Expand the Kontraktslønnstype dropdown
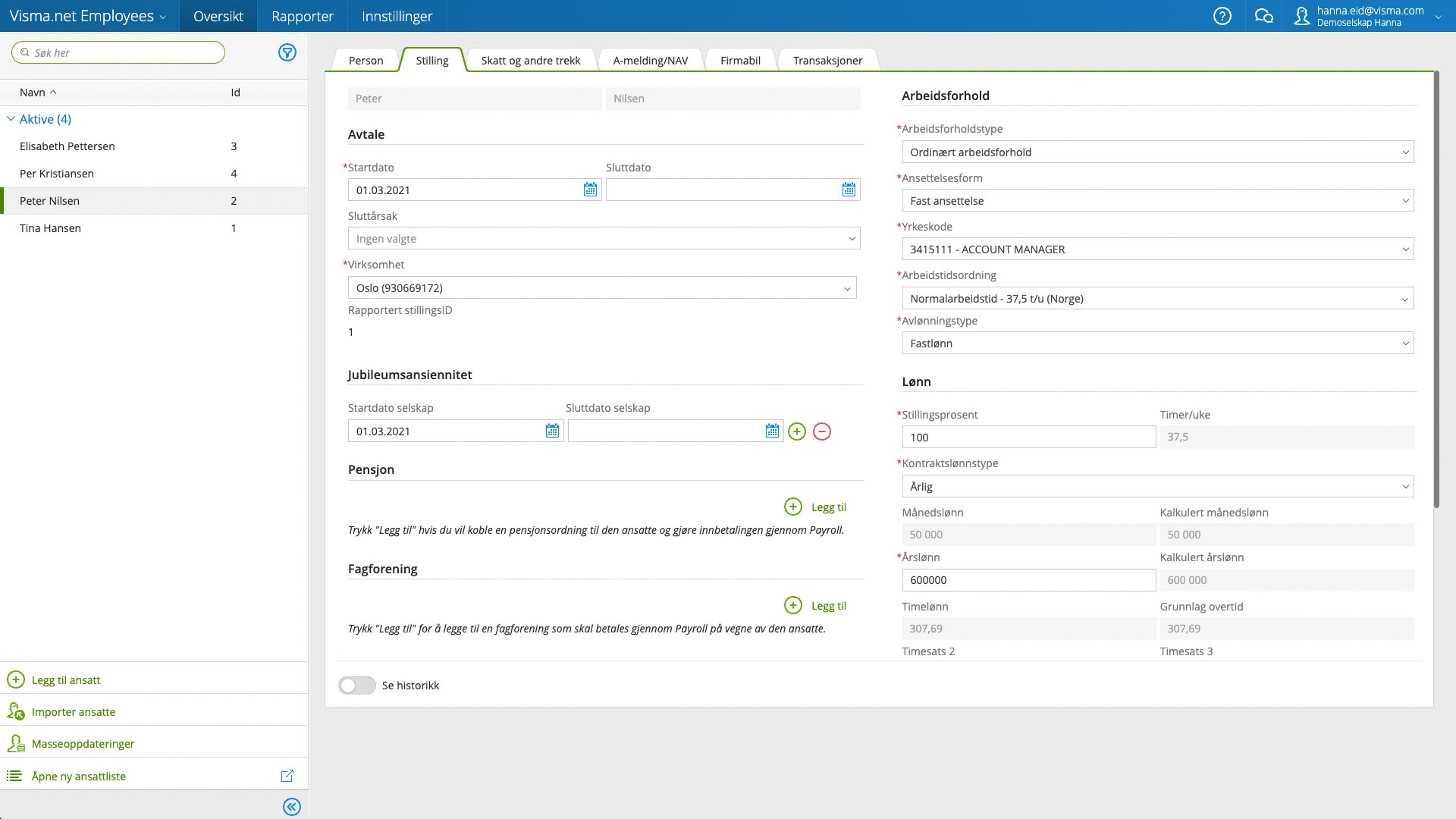Viewport: 1456px width, 819px height. coord(1157,486)
